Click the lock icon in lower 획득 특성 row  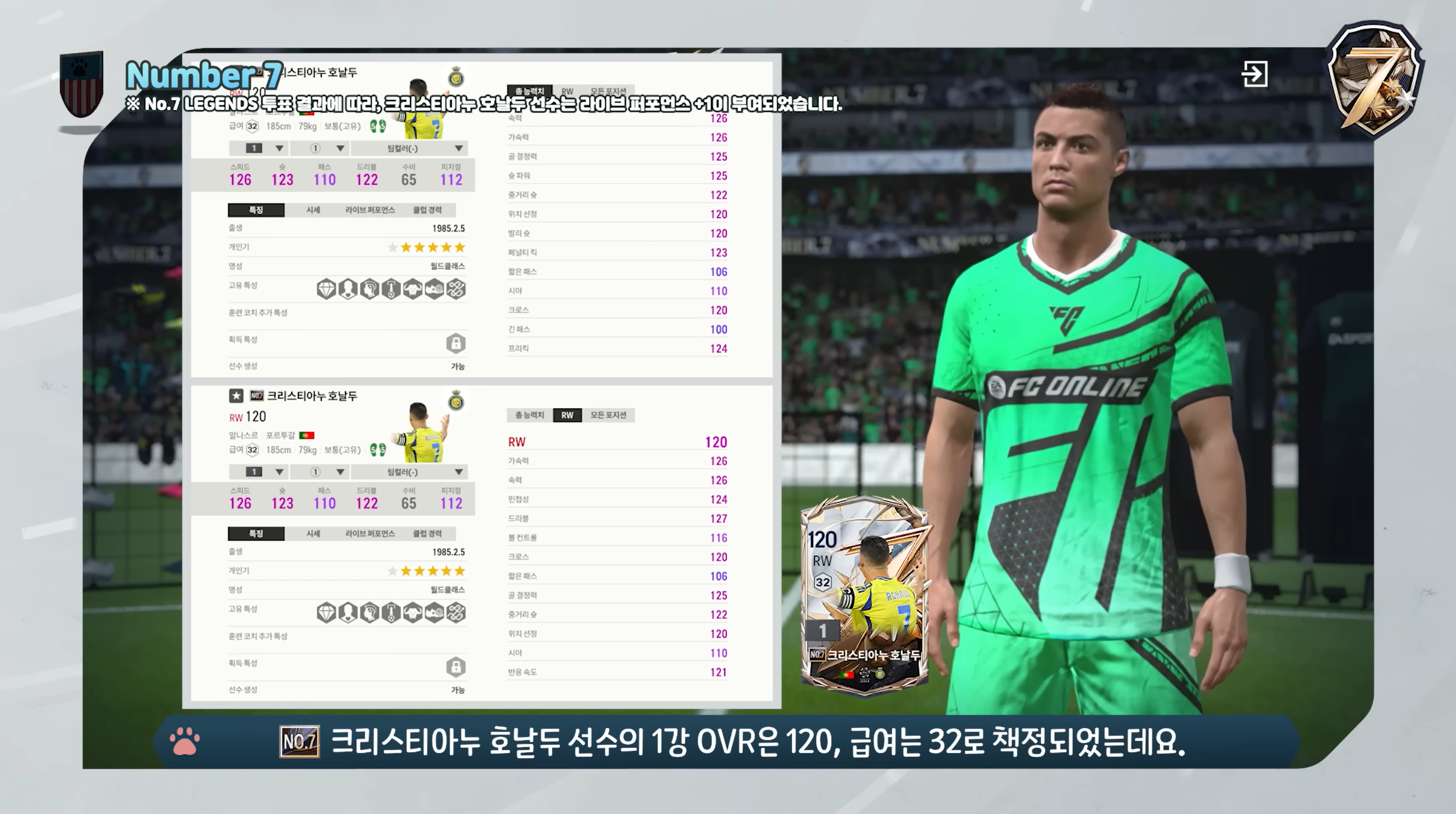coord(456,667)
